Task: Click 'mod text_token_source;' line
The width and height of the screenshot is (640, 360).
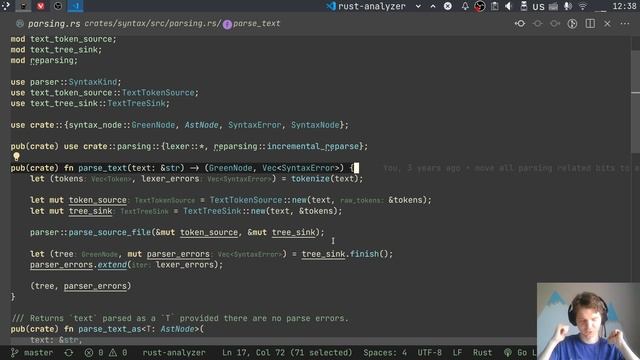Action: point(64,39)
